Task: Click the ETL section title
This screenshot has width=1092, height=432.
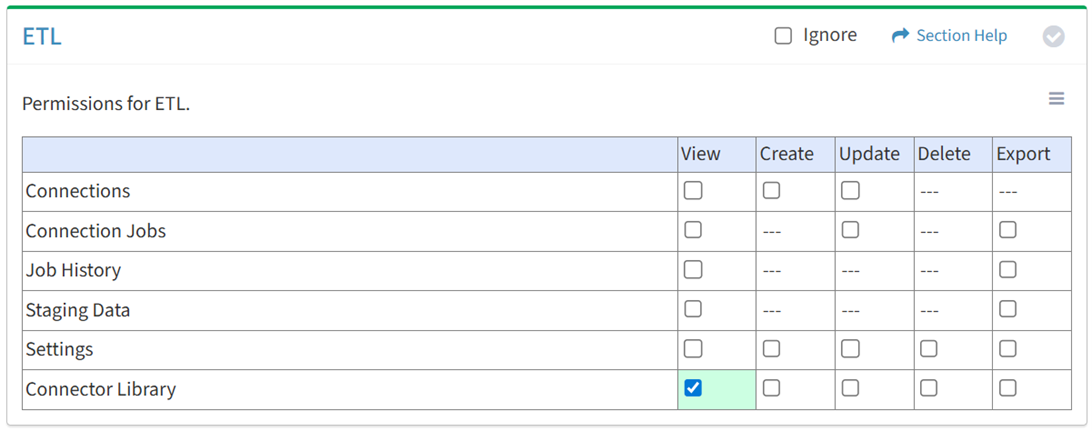Action: [x=42, y=37]
